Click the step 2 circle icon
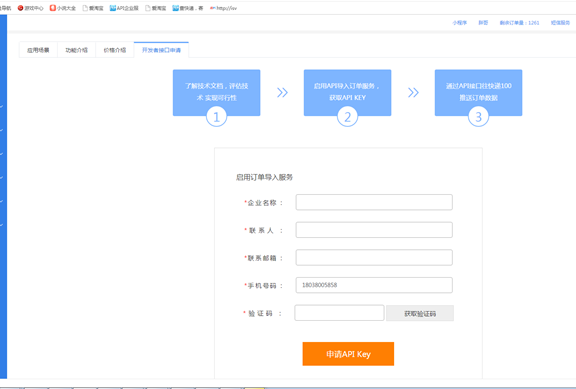The height and width of the screenshot is (389, 576). pyautogui.click(x=347, y=117)
